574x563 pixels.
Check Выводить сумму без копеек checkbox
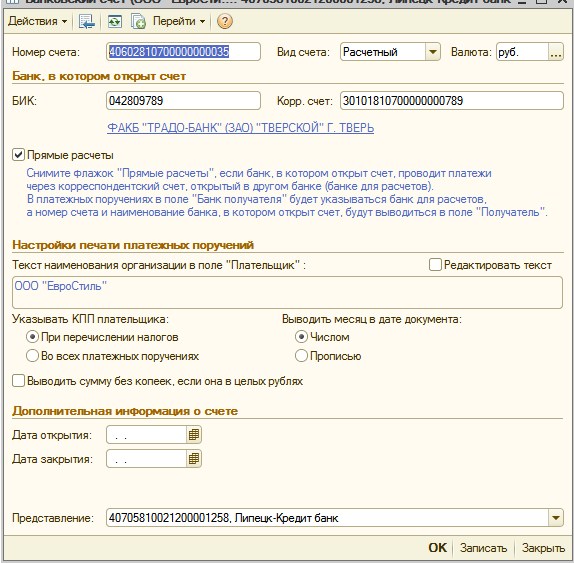coord(18,380)
